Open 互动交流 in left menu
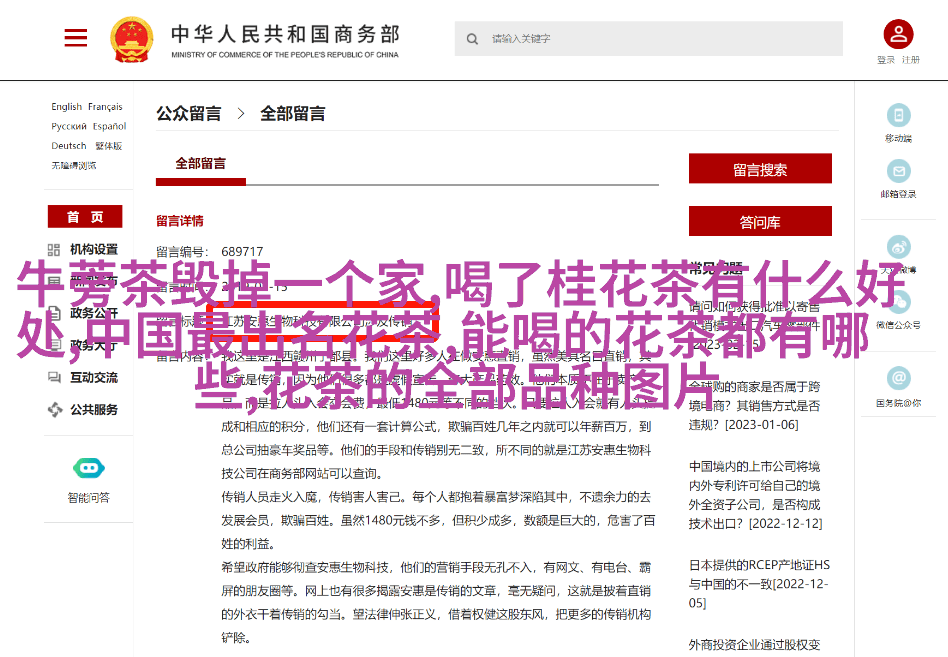 (93, 377)
